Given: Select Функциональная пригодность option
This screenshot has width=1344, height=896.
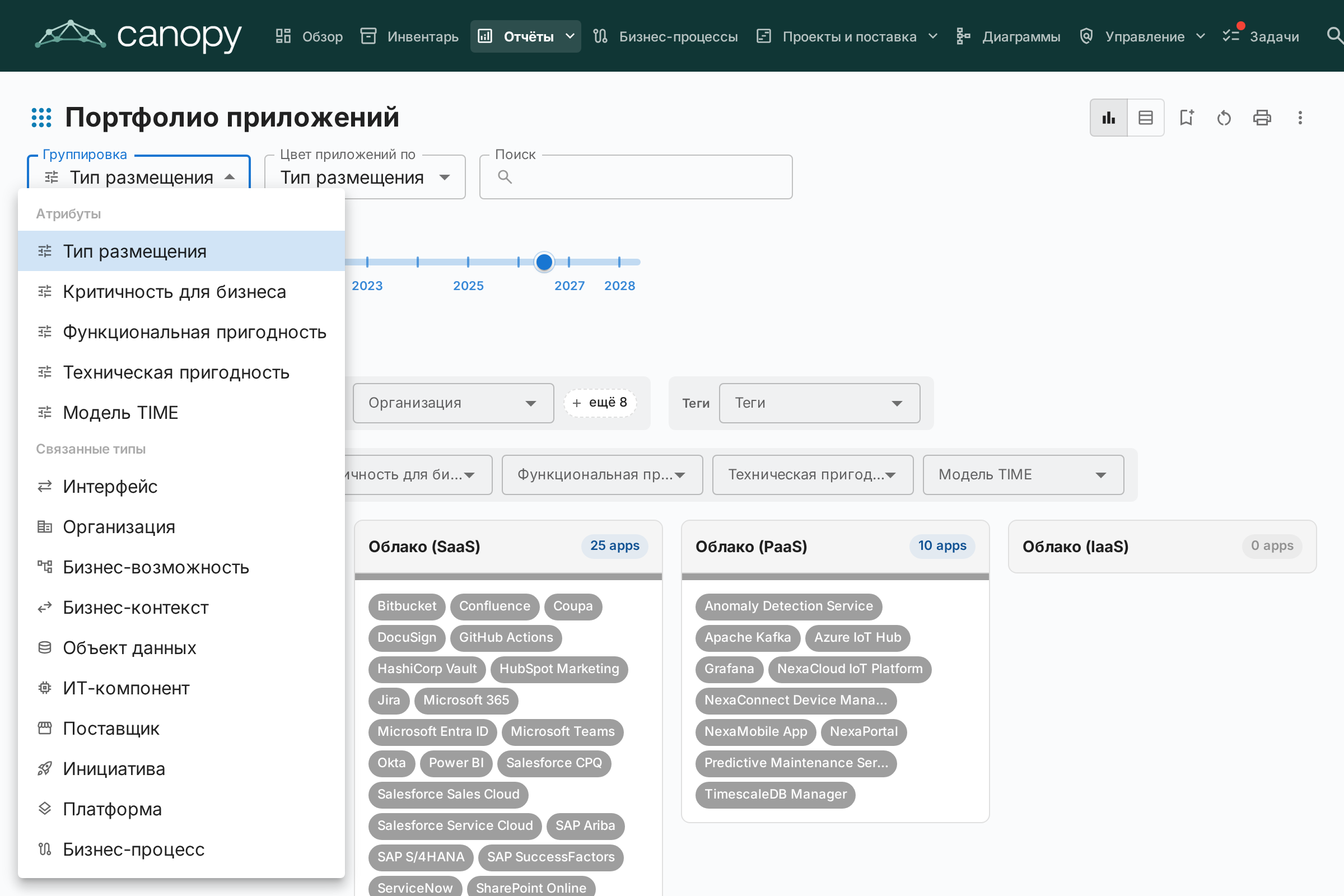Looking at the screenshot, I should (181, 332).
